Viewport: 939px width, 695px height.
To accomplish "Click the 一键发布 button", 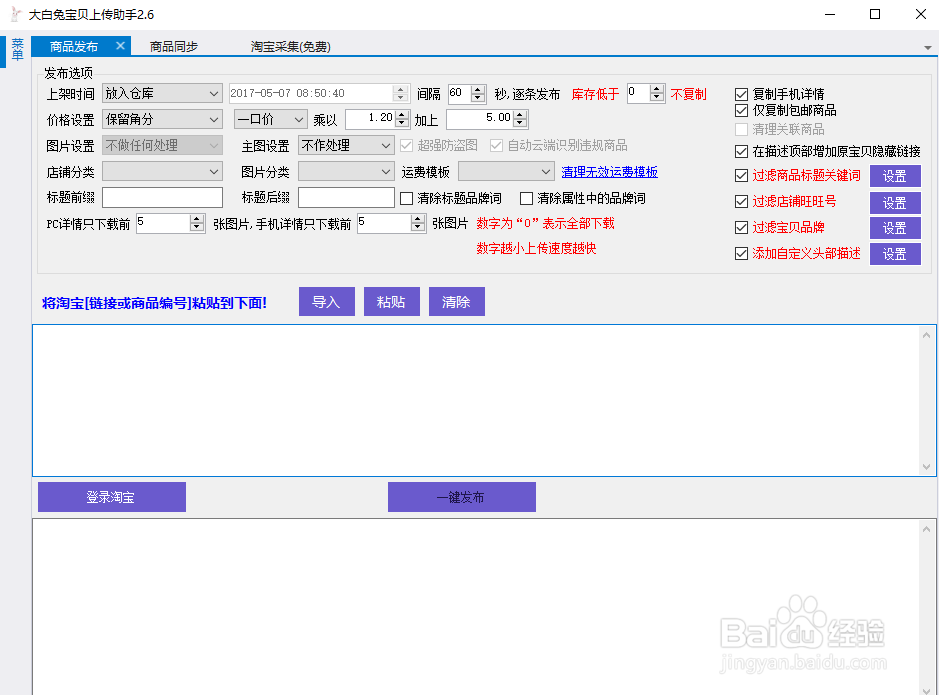I will 462,497.
